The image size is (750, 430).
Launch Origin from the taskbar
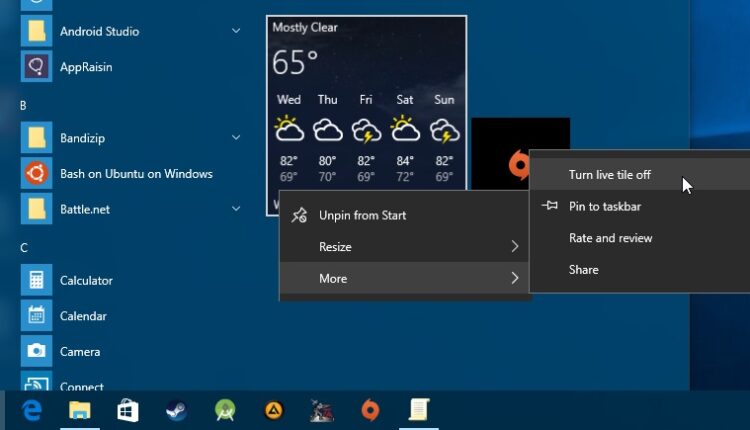(x=370, y=410)
